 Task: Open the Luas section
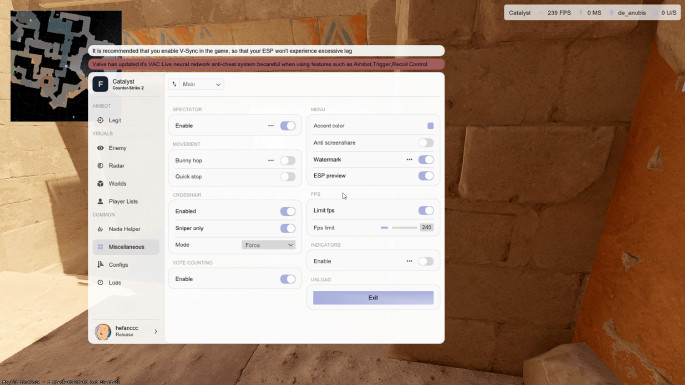(x=126, y=283)
